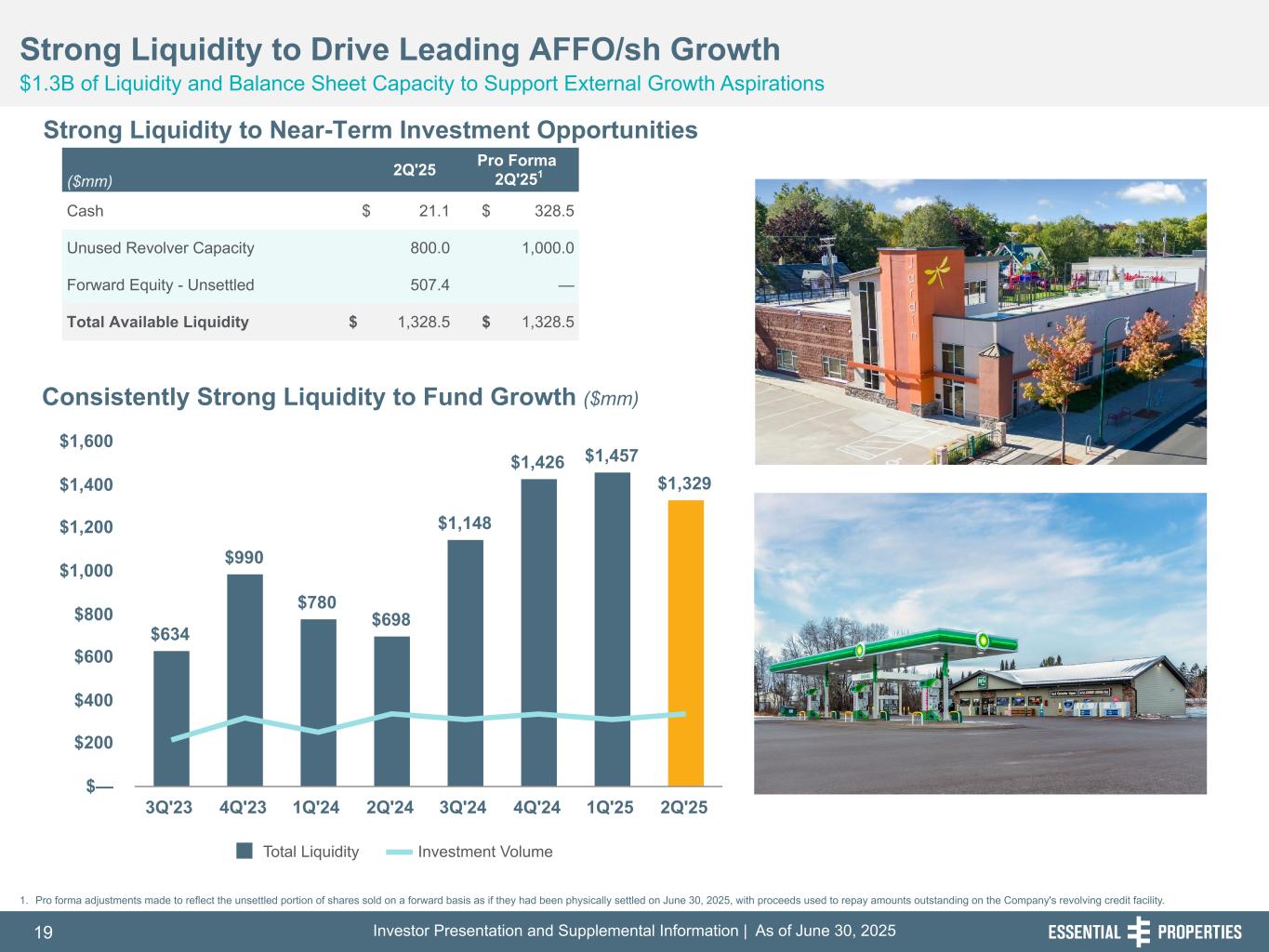
Task: Click the Essential Properties logo icon
Action: click(x=1138, y=932)
